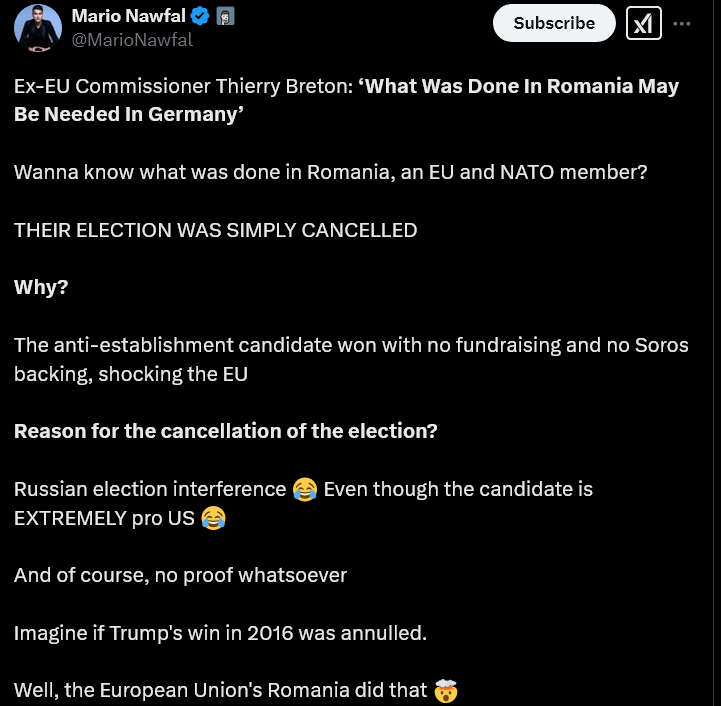The height and width of the screenshot is (706, 721).
Task: Click the 'Imagine if Trump's win in 2016' sentence
Action: coord(220,633)
